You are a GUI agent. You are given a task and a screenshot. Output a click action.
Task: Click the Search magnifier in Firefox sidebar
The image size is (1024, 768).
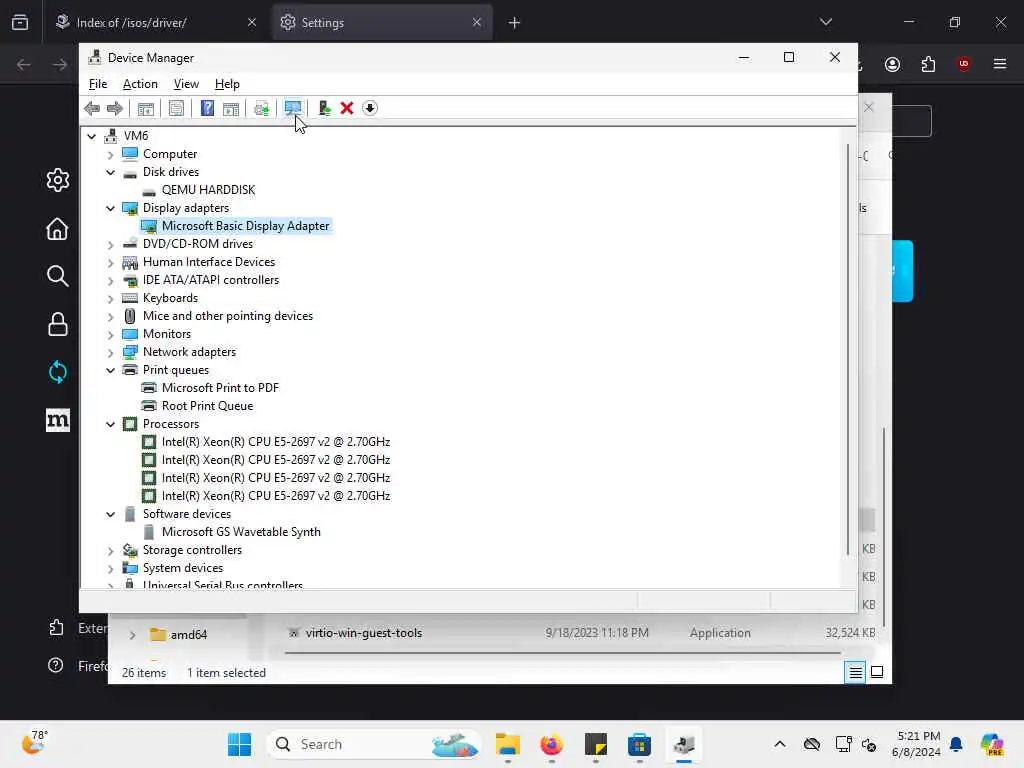pyautogui.click(x=57, y=276)
